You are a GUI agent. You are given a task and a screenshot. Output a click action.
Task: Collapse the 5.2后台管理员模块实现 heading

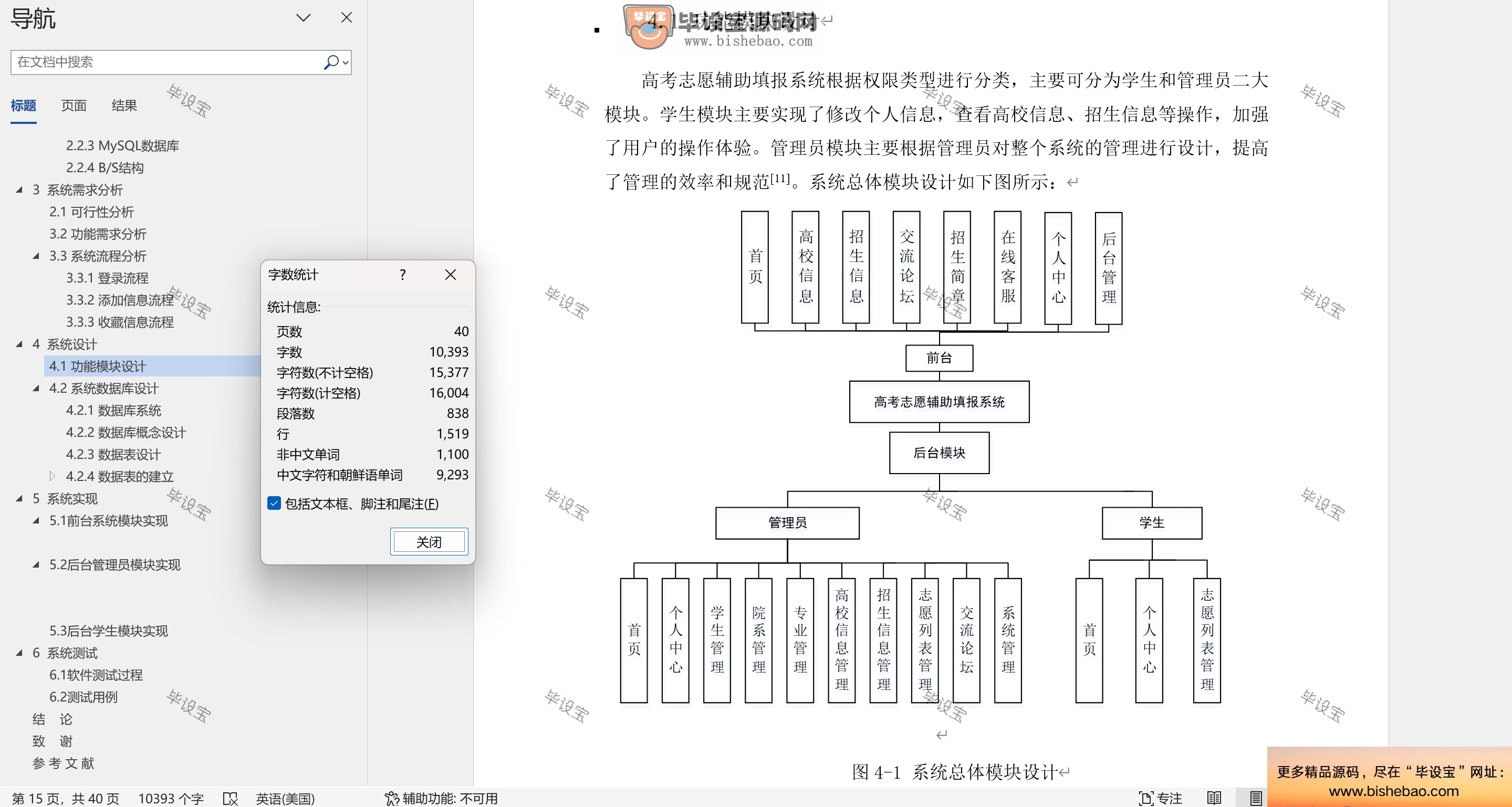point(36,564)
